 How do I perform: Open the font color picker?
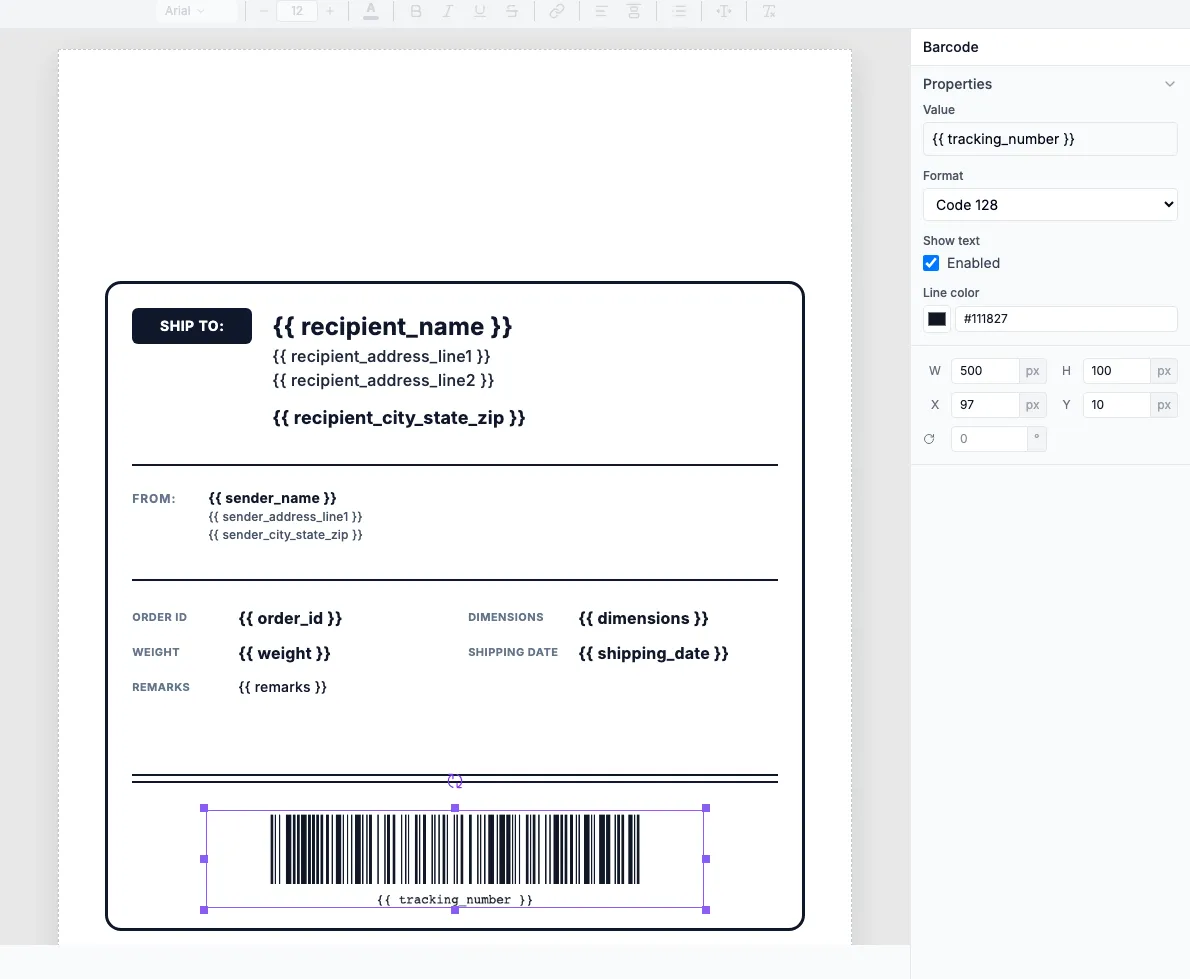[x=371, y=11]
